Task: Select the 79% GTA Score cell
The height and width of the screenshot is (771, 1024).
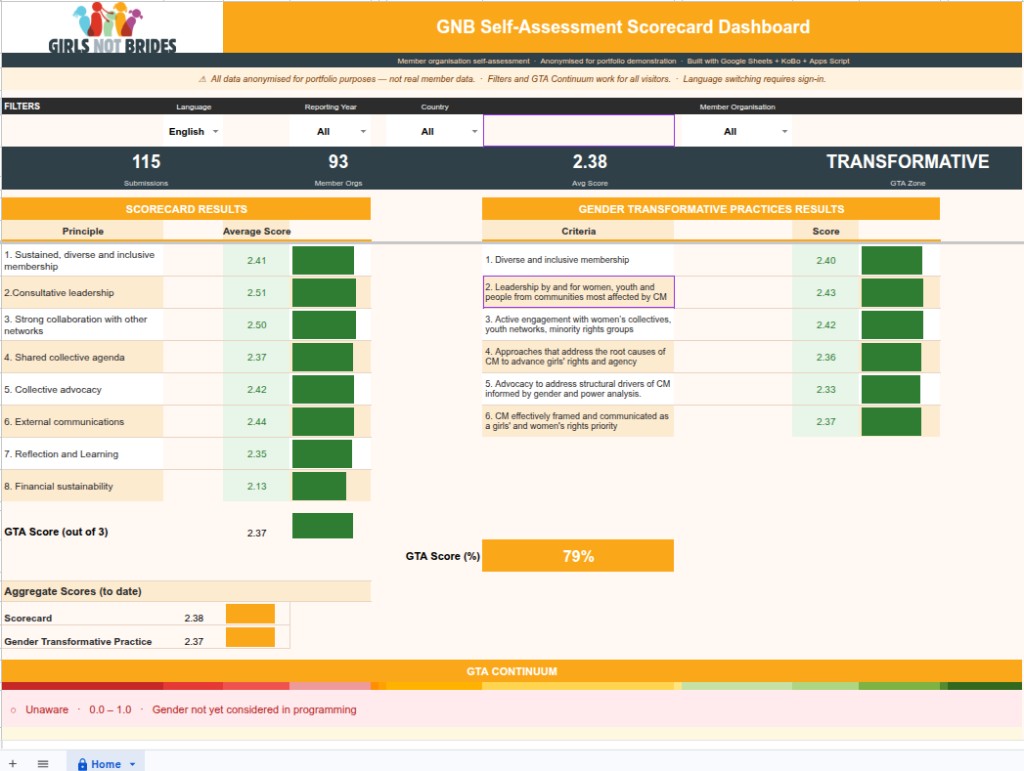Action: tap(578, 555)
